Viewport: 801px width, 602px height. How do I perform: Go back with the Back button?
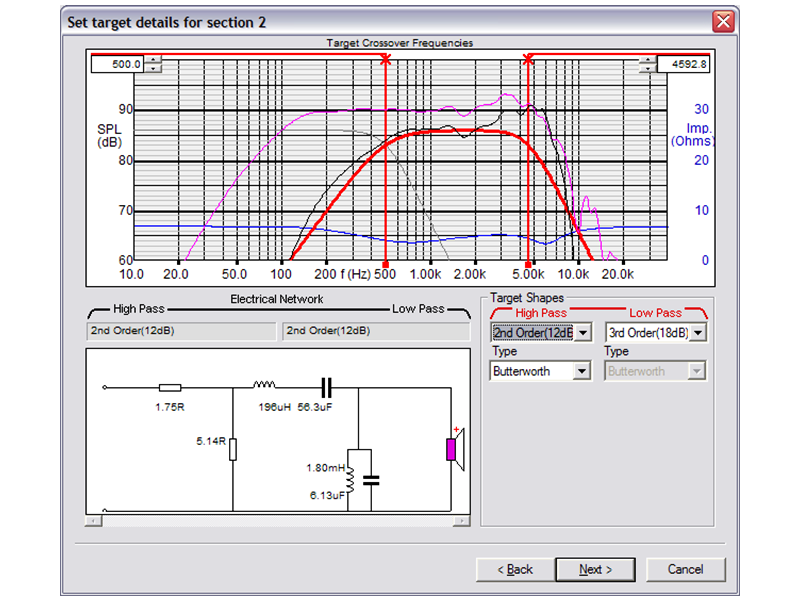coord(517,569)
